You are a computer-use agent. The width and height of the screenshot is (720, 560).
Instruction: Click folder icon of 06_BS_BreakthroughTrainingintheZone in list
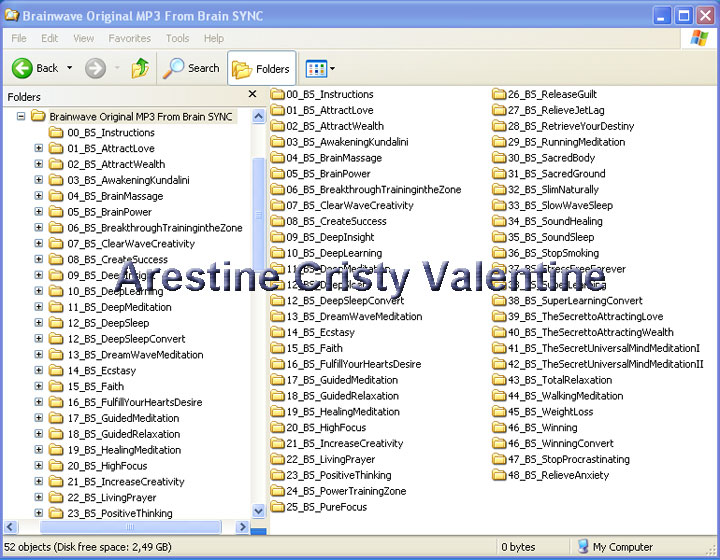(x=277, y=190)
